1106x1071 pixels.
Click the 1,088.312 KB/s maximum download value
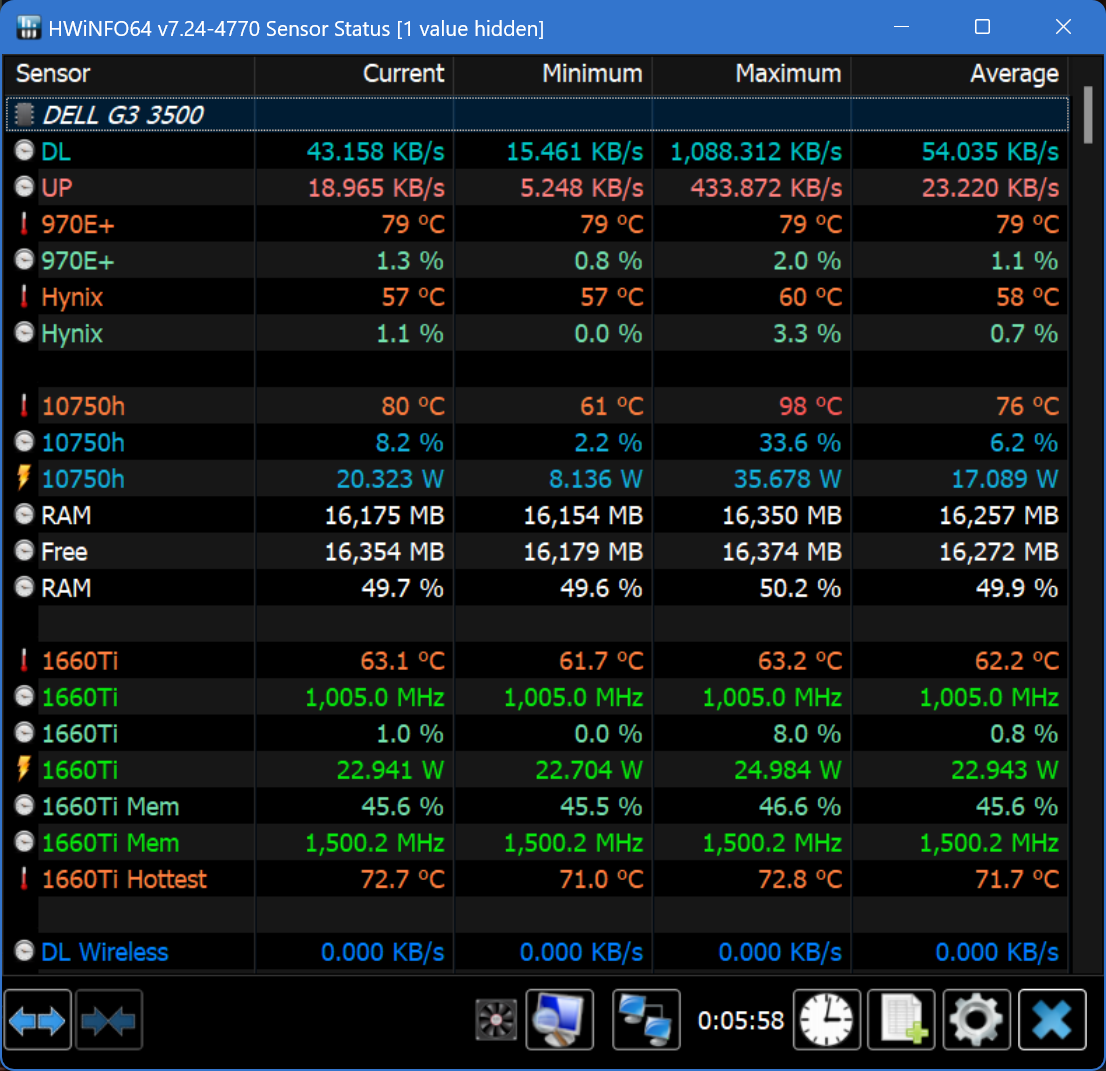pyautogui.click(x=756, y=152)
